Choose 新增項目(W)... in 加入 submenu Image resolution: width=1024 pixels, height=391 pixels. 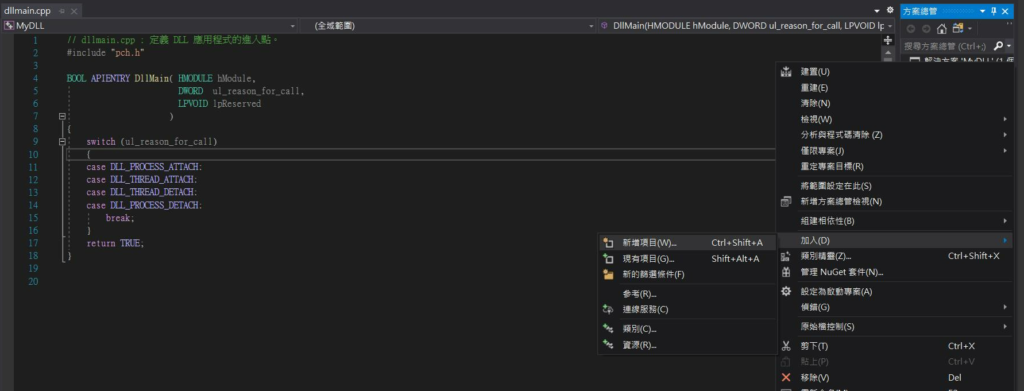tap(687, 242)
